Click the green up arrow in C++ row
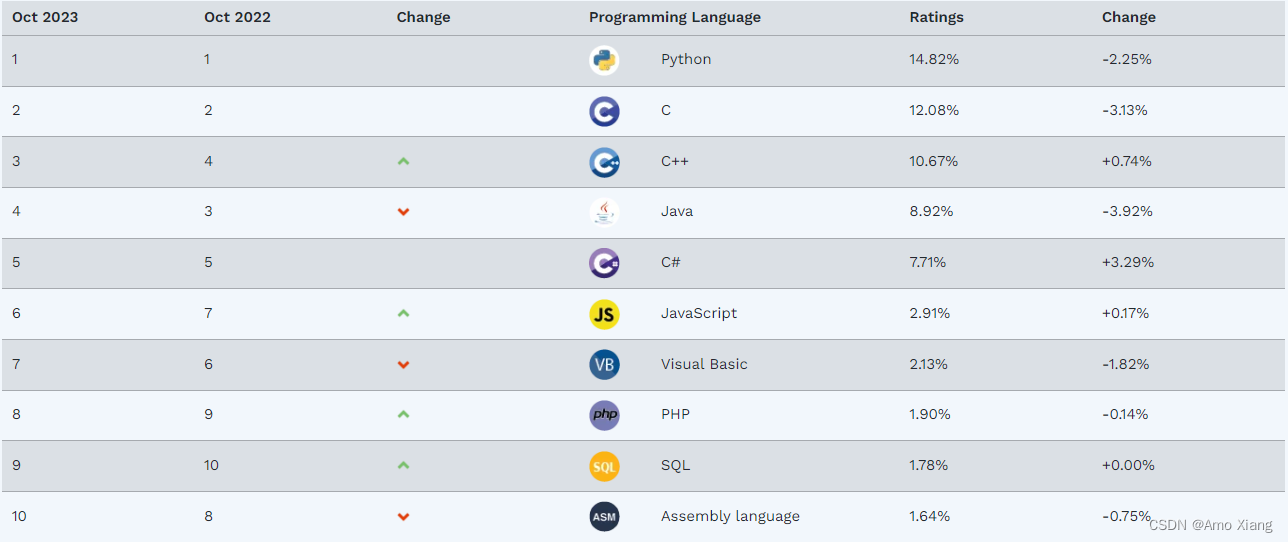Image resolution: width=1288 pixels, height=542 pixels. [x=403, y=161]
